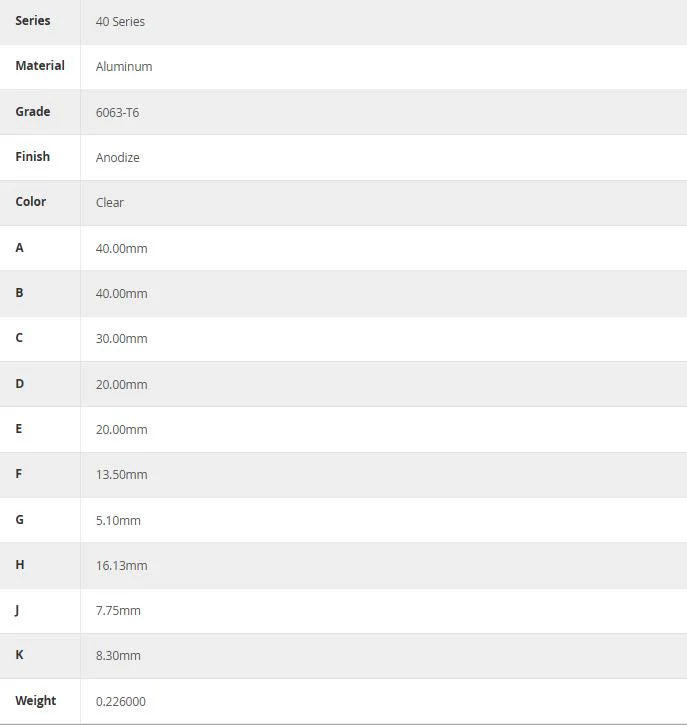Click the Series row label

click(x=32, y=21)
